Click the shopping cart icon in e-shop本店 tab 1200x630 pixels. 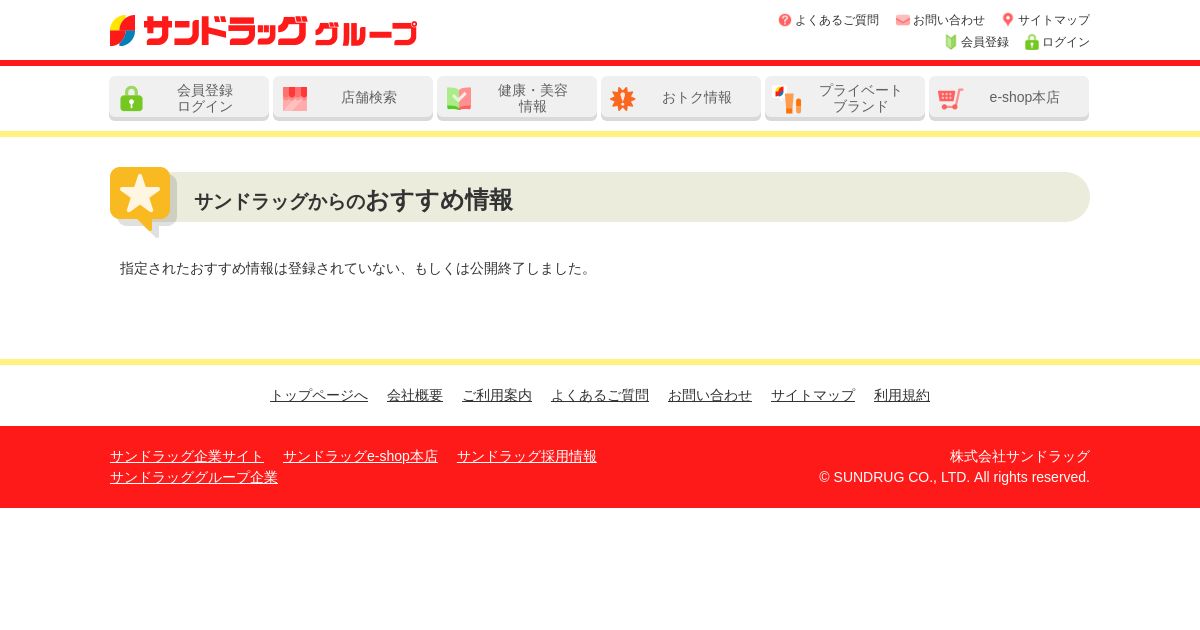coord(951,98)
